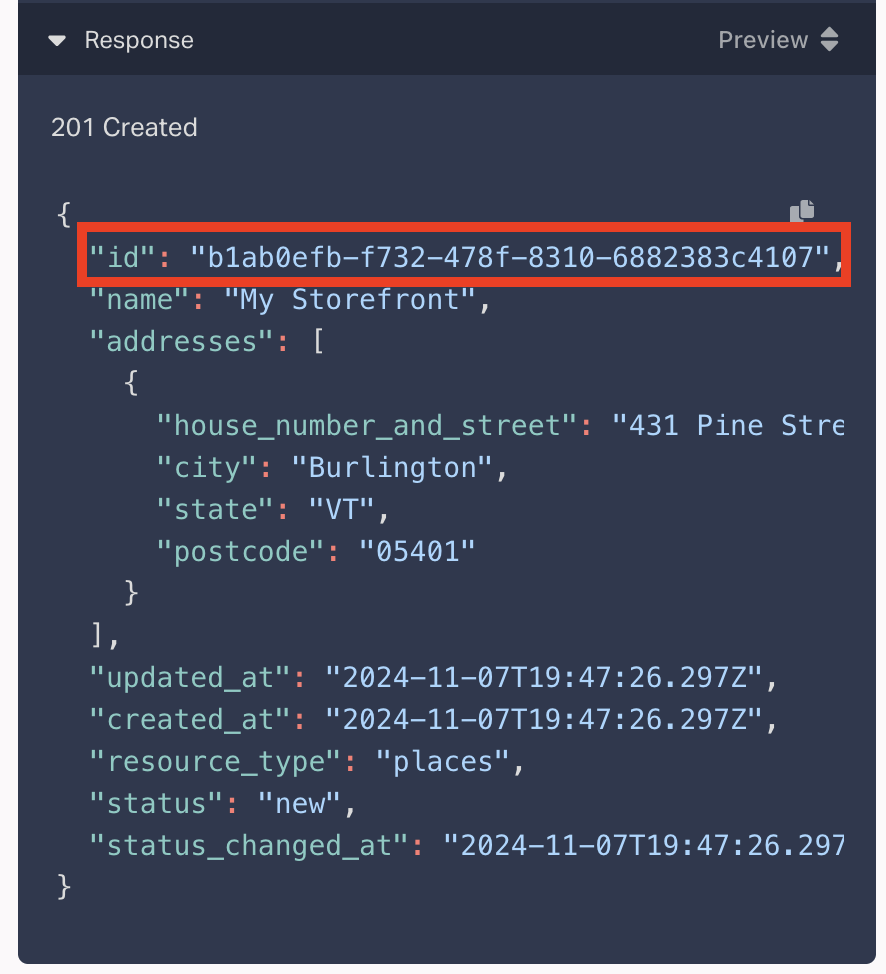The width and height of the screenshot is (886, 974).
Task: Click the "house_number_and_street" key
Action: 365,426
